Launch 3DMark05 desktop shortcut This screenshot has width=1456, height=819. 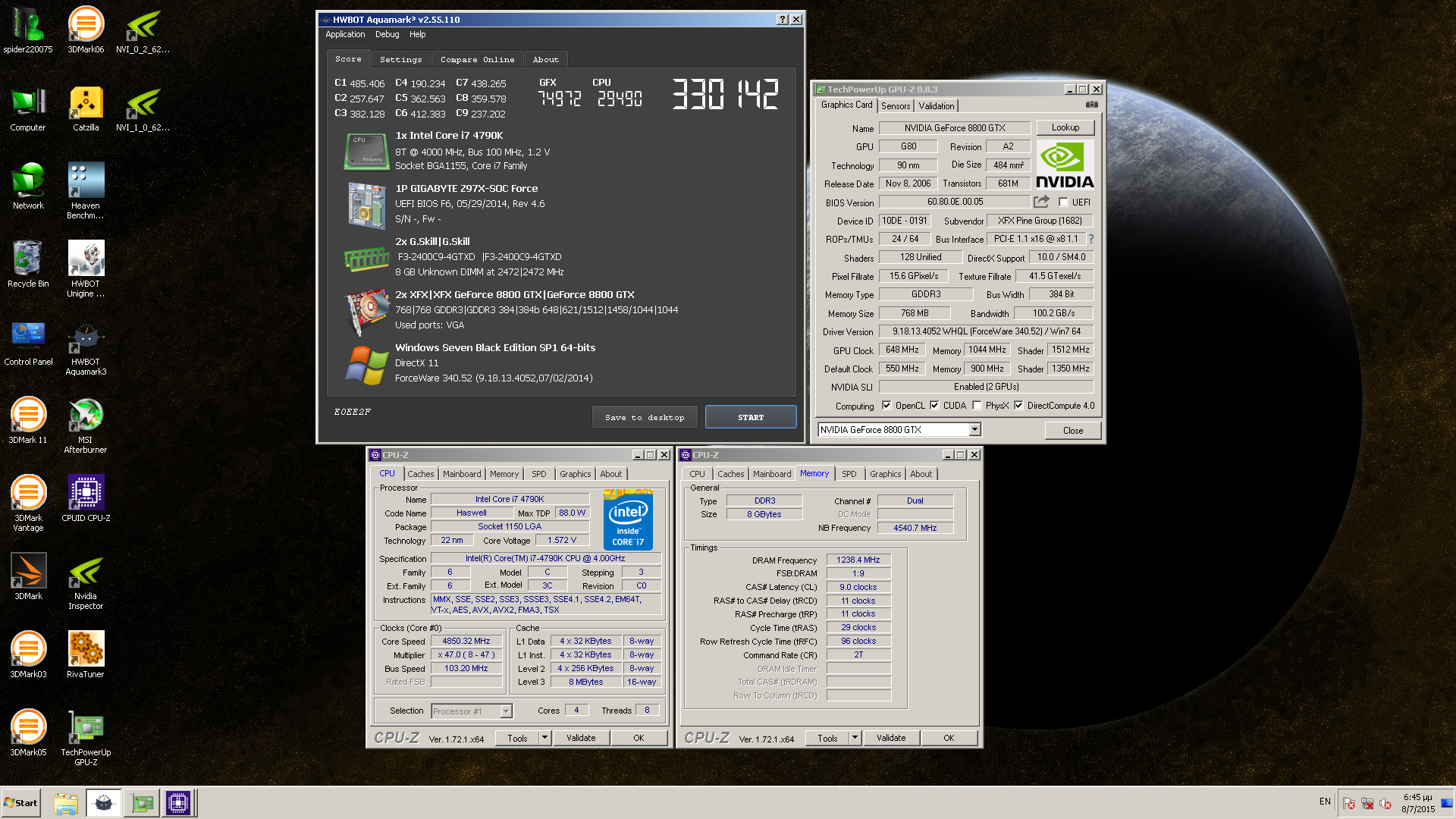[x=28, y=733]
